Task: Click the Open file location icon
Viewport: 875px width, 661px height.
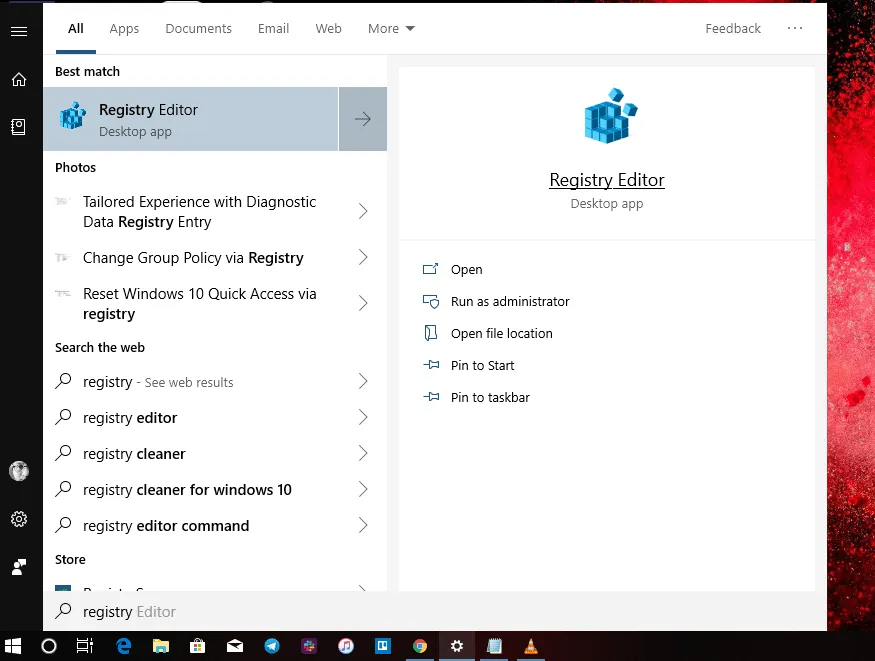Action: tap(430, 333)
